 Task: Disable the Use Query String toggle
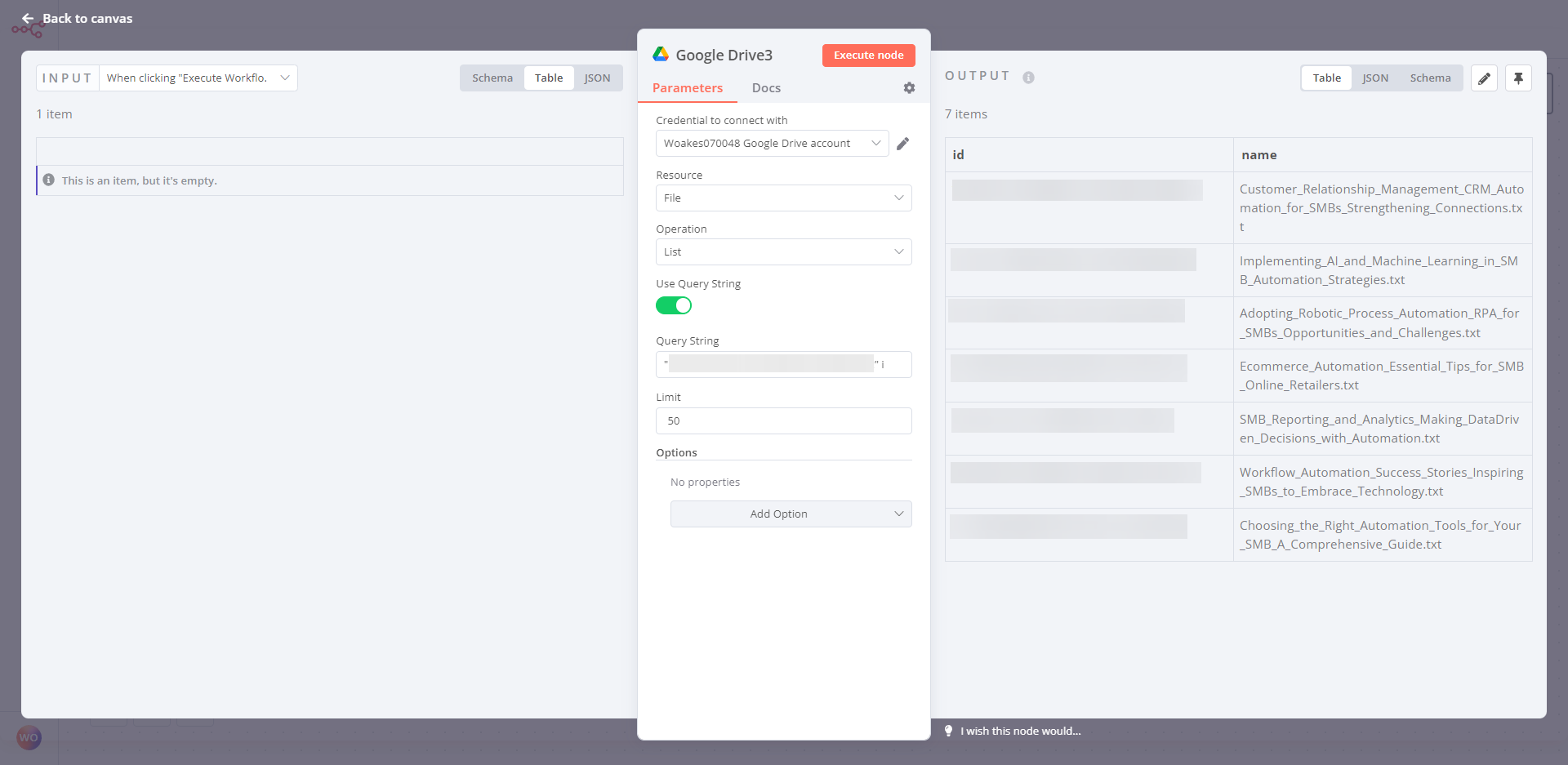click(674, 305)
